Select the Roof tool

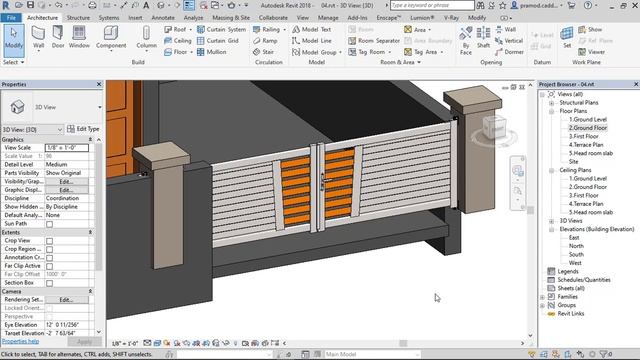[x=178, y=29]
